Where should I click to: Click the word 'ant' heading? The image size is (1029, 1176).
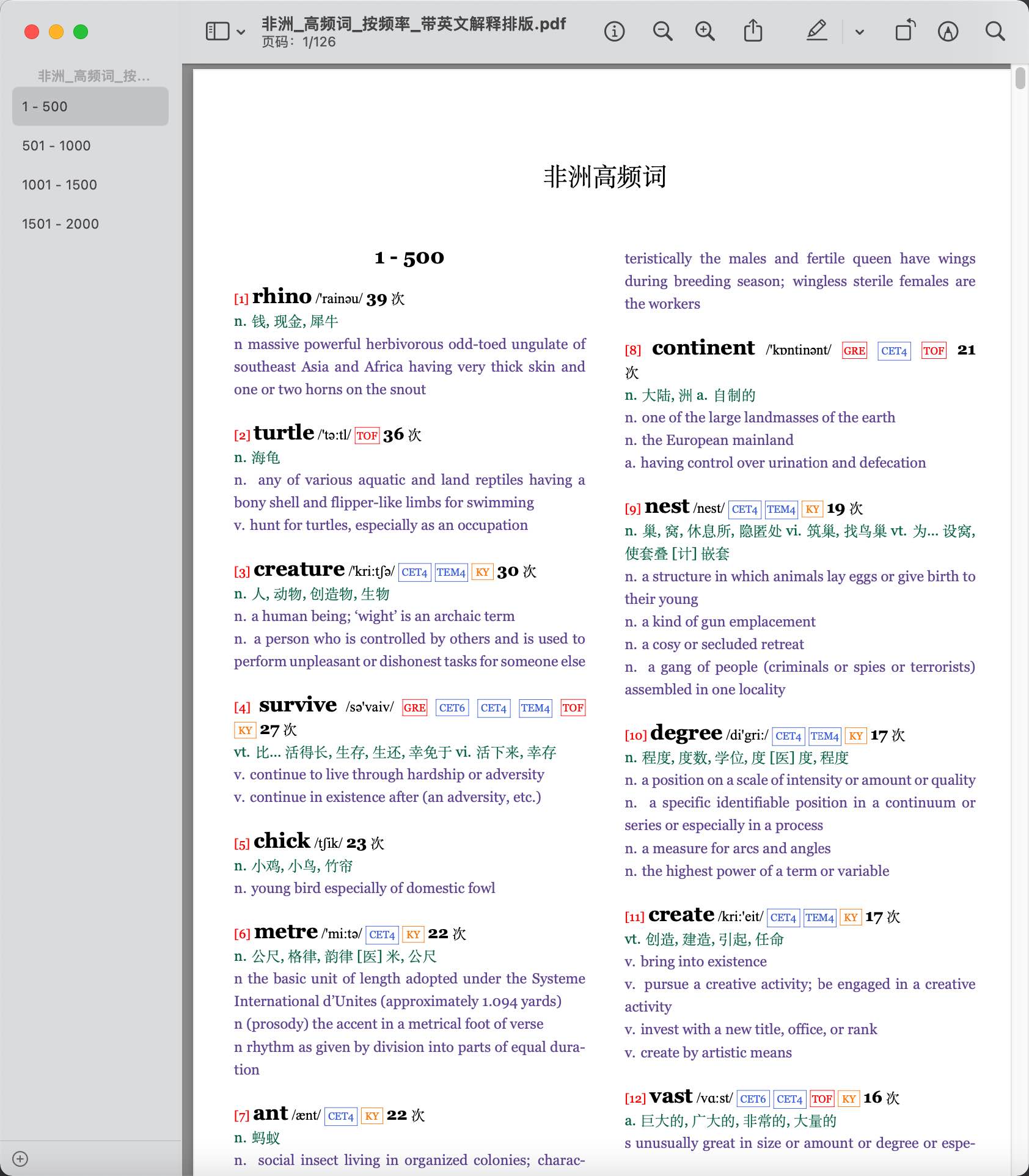(270, 1113)
